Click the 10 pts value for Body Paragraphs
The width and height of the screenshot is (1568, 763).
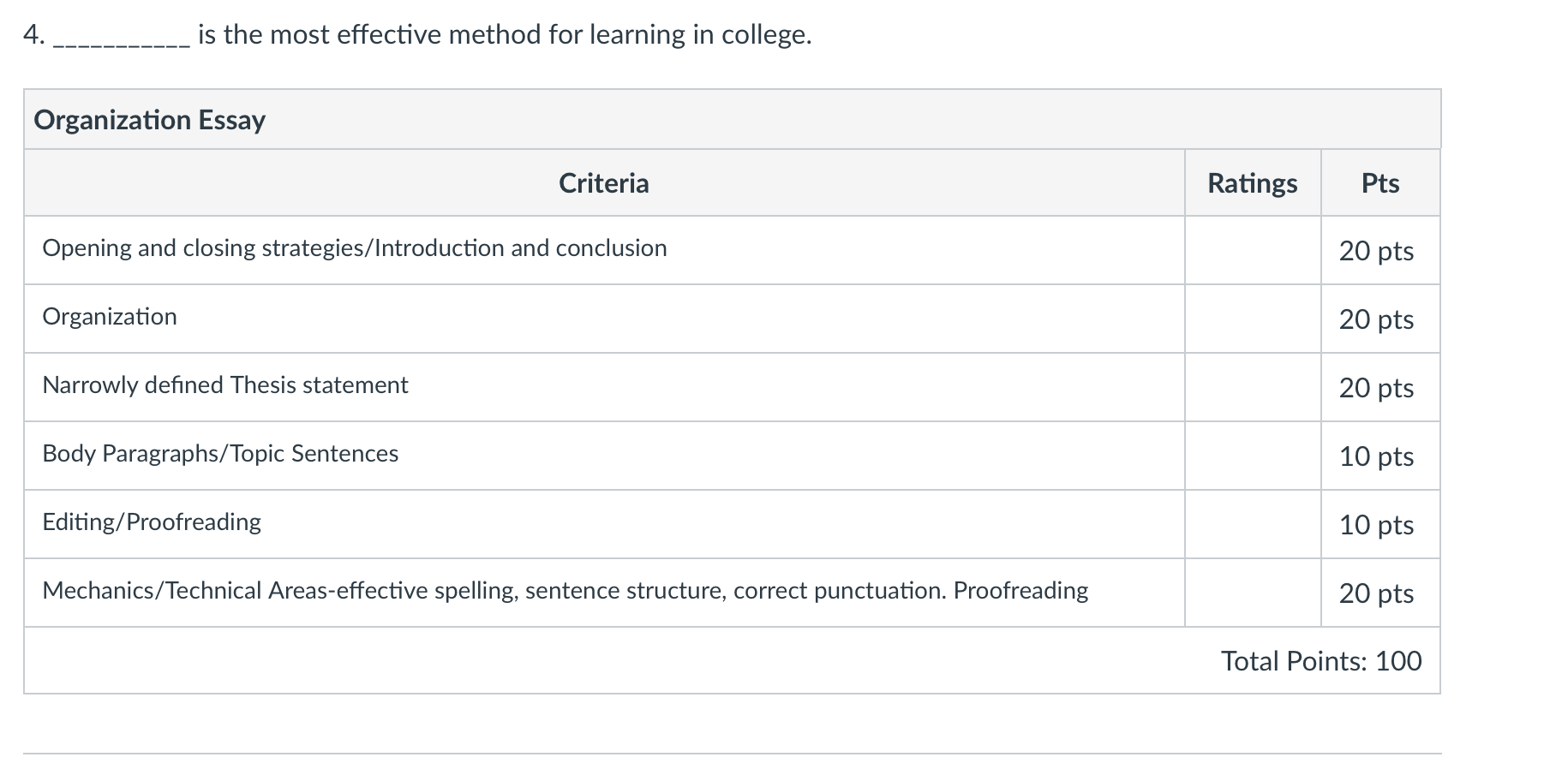click(1376, 456)
